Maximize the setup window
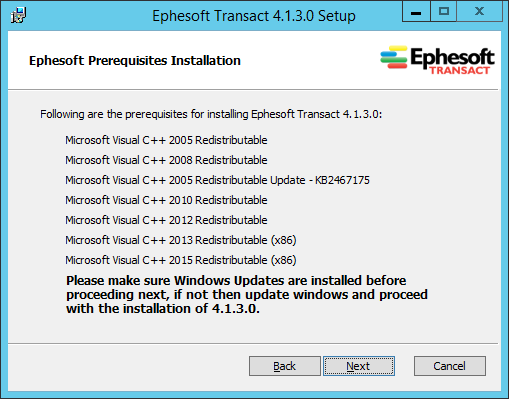 [x=444, y=11]
